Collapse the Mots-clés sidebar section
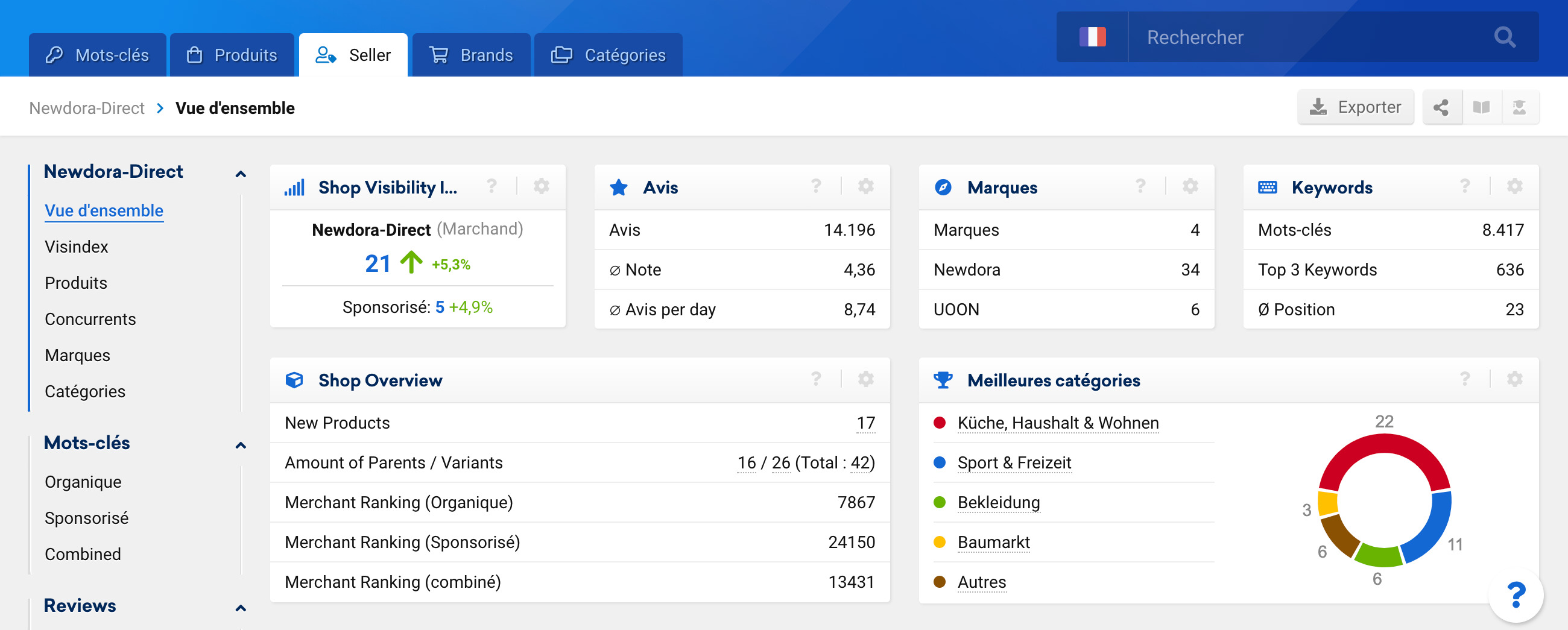Viewport: 1568px width, 630px height. point(241,444)
